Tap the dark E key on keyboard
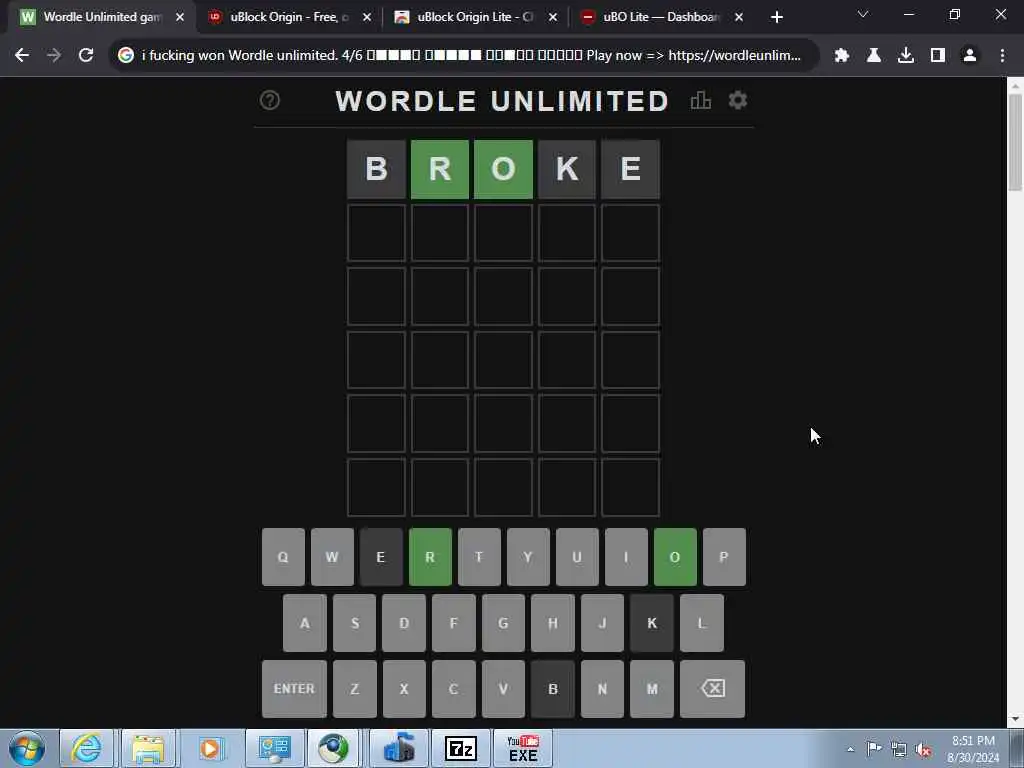Image resolution: width=1024 pixels, height=768 pixels. point(381,557)
